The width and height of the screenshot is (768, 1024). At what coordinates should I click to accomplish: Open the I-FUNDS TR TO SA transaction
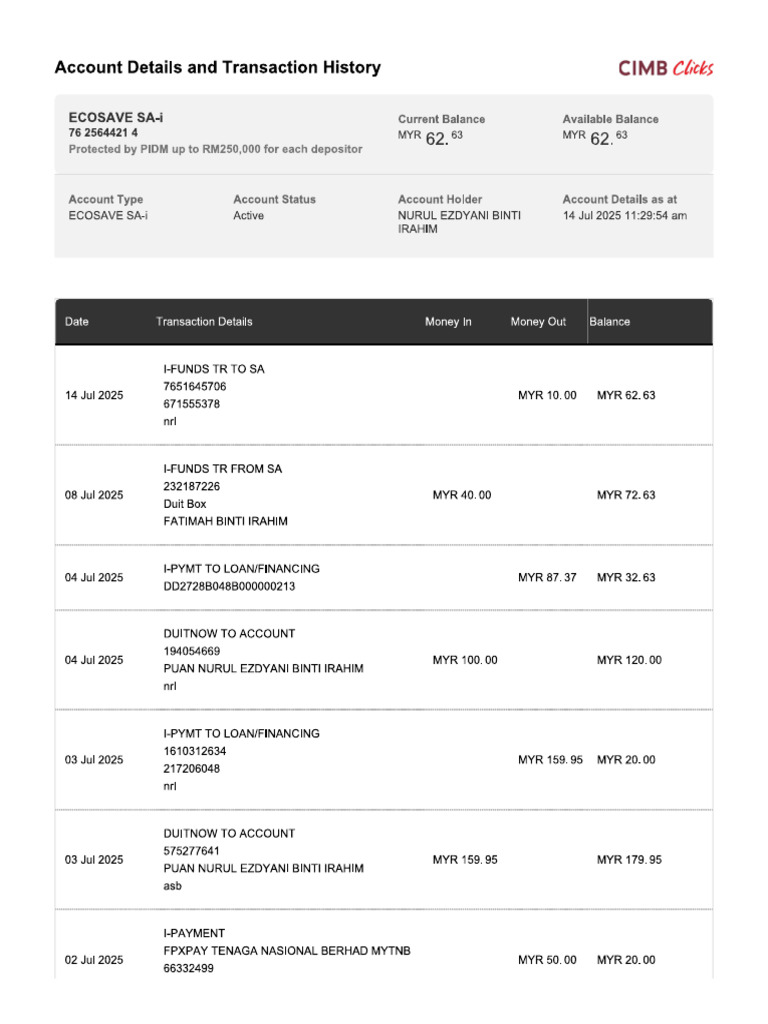[214, 369]
